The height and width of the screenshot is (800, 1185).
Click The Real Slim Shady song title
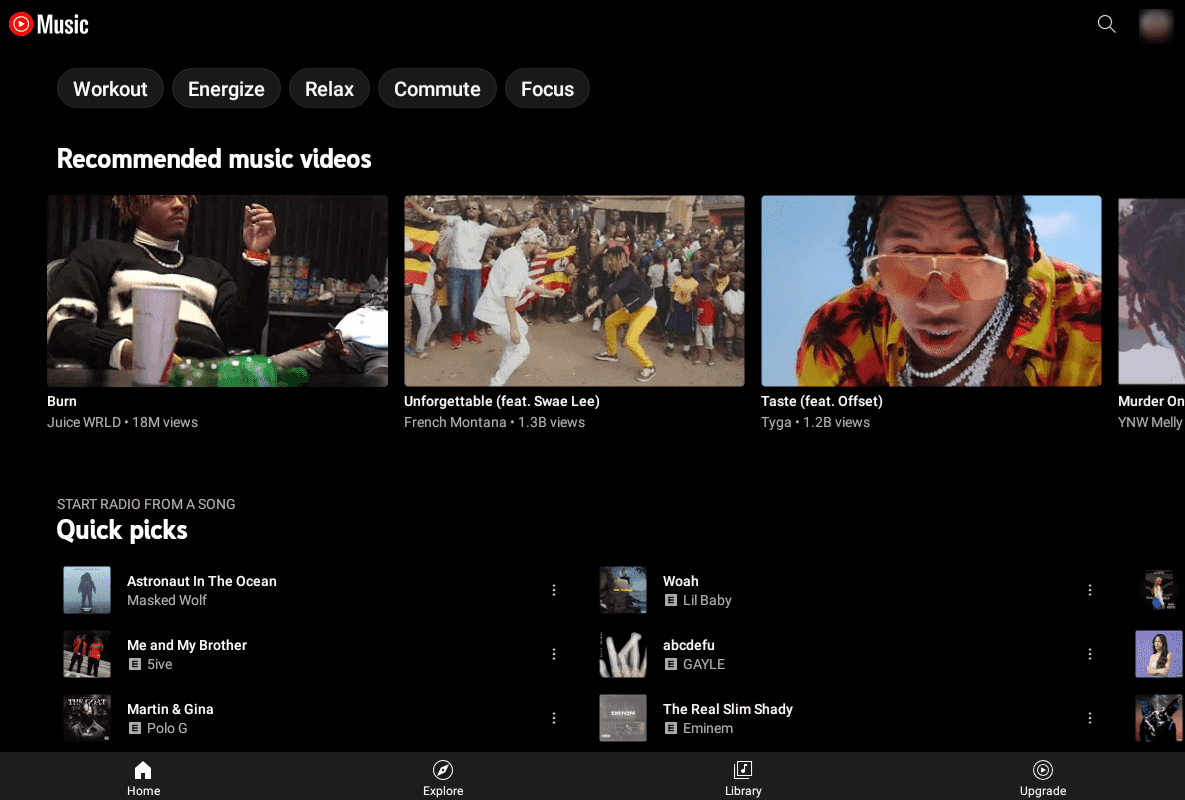728,709
